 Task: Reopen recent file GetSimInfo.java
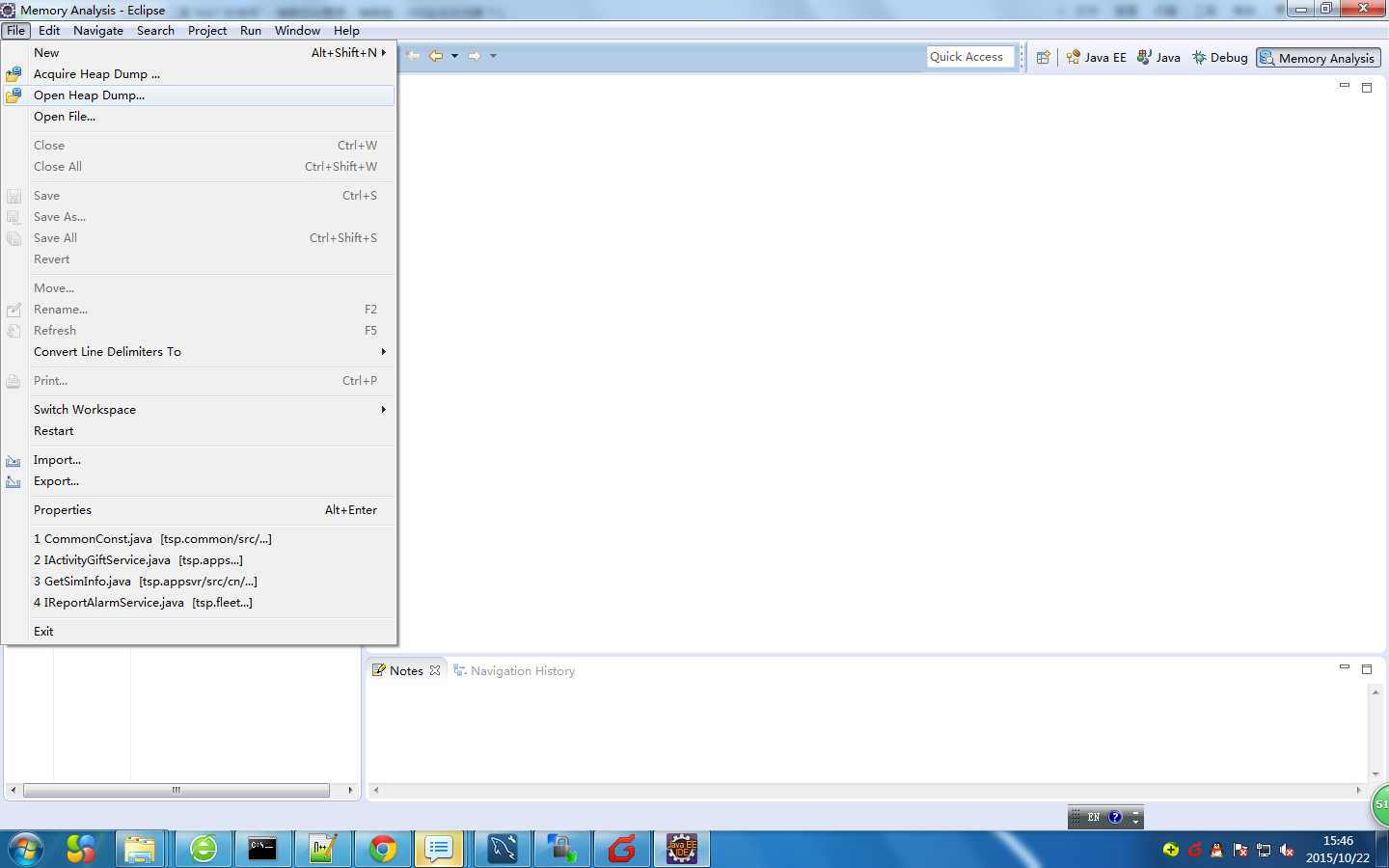coord(199,582)
